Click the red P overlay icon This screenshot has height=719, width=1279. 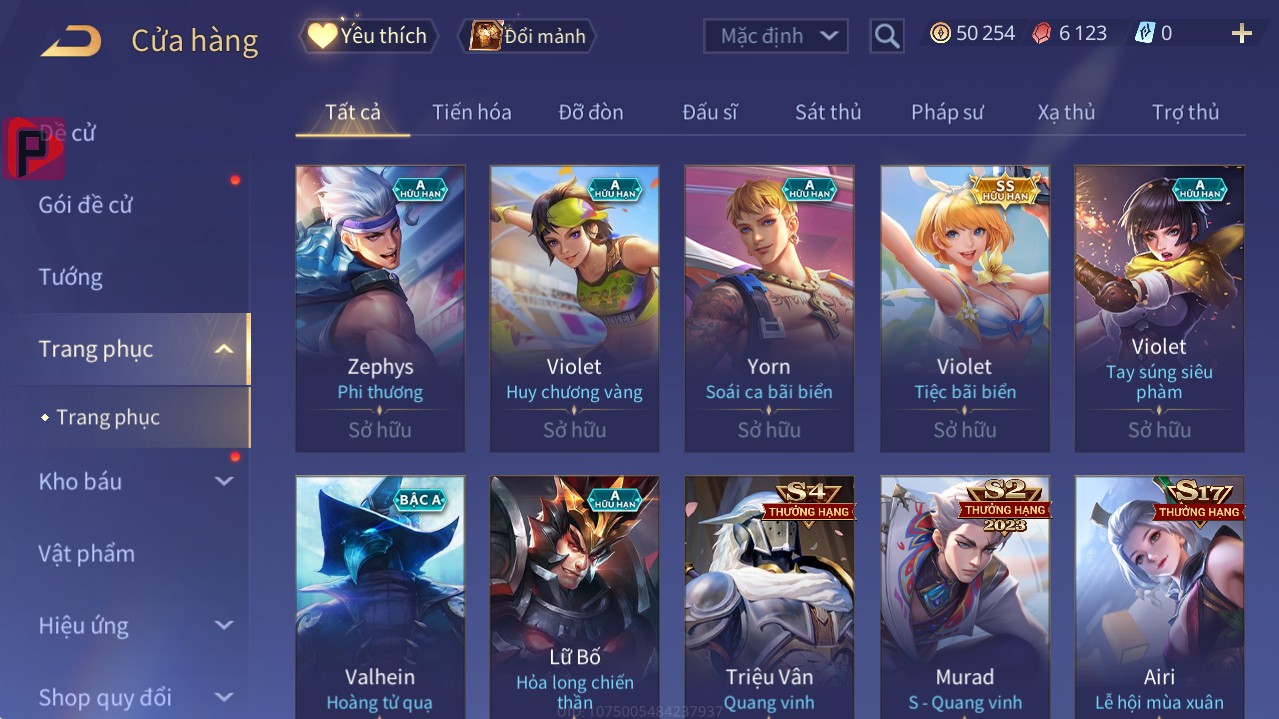[34, 149]
